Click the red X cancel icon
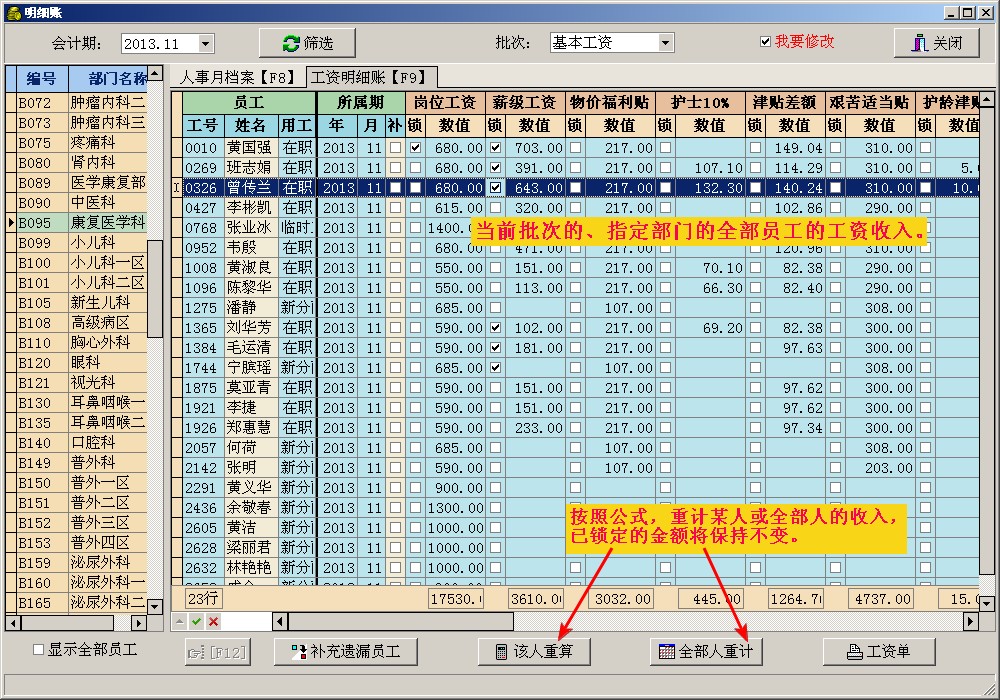 click(x=213, y=621)
